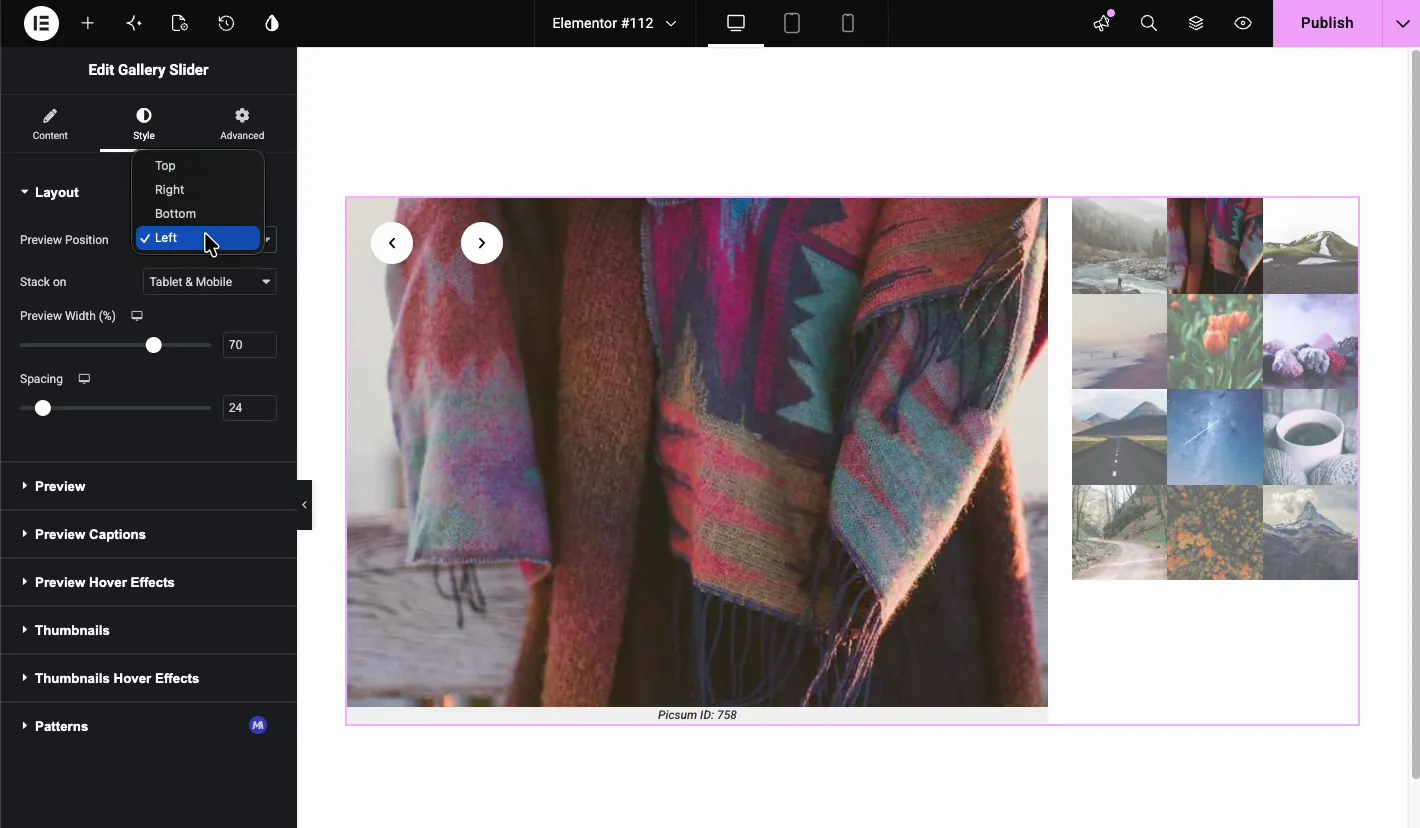The height and width of the screenshot is (828, 1420).
Task: Select the purple berries thumbnail
Action: pos(1311,341)
